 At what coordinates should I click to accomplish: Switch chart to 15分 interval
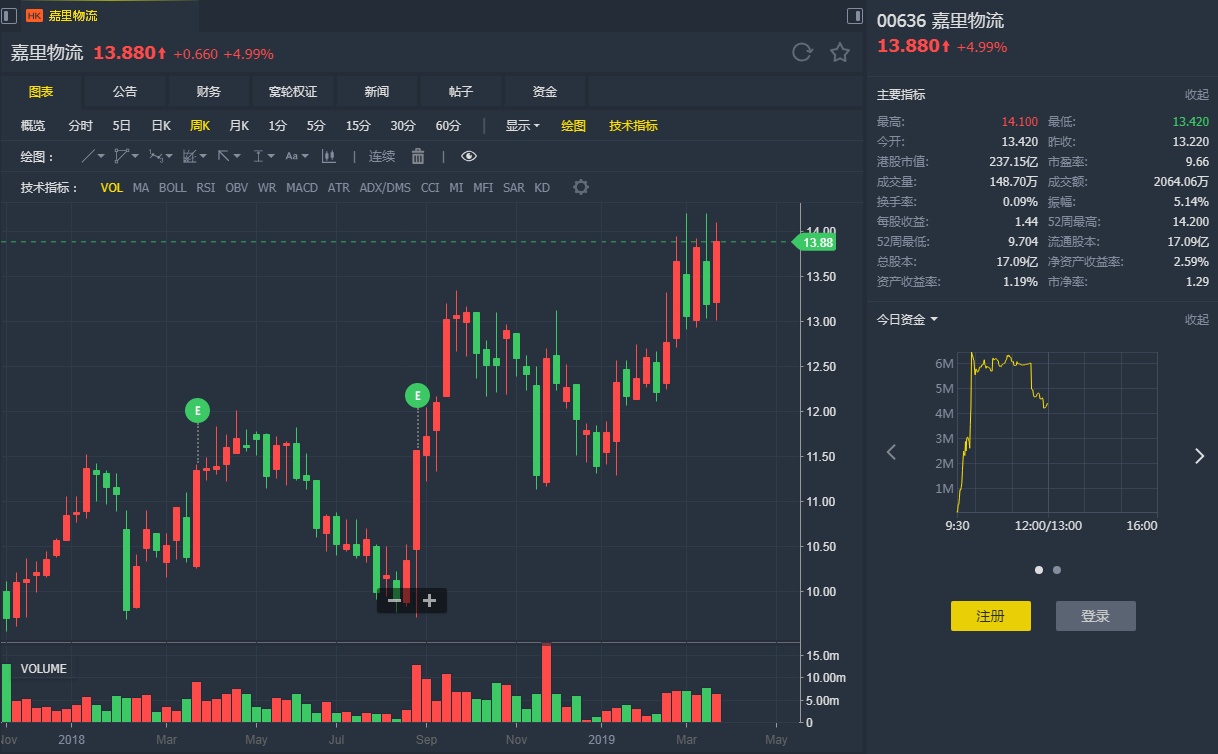point(358,125)
